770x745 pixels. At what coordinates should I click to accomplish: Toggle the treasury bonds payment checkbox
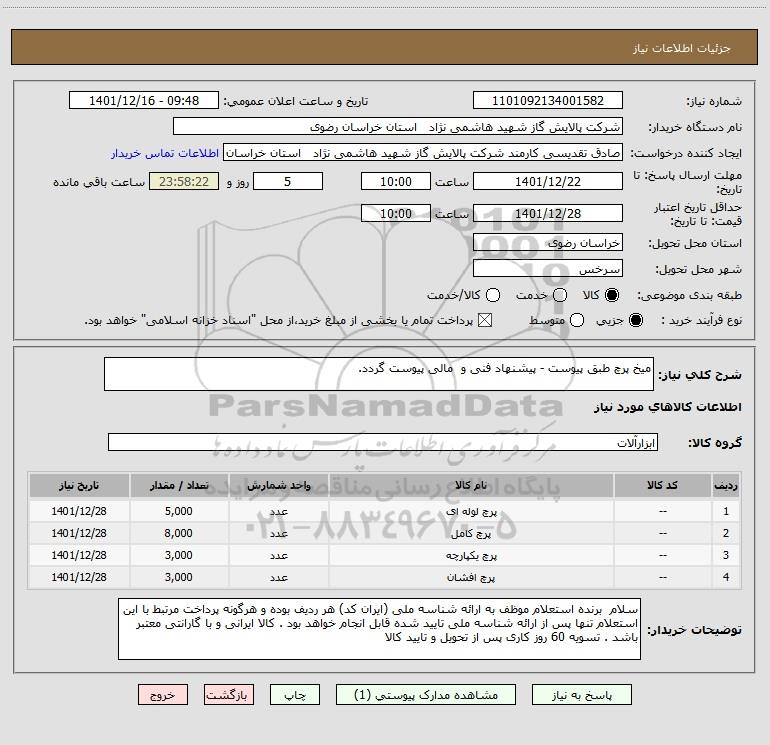(486, 320)
